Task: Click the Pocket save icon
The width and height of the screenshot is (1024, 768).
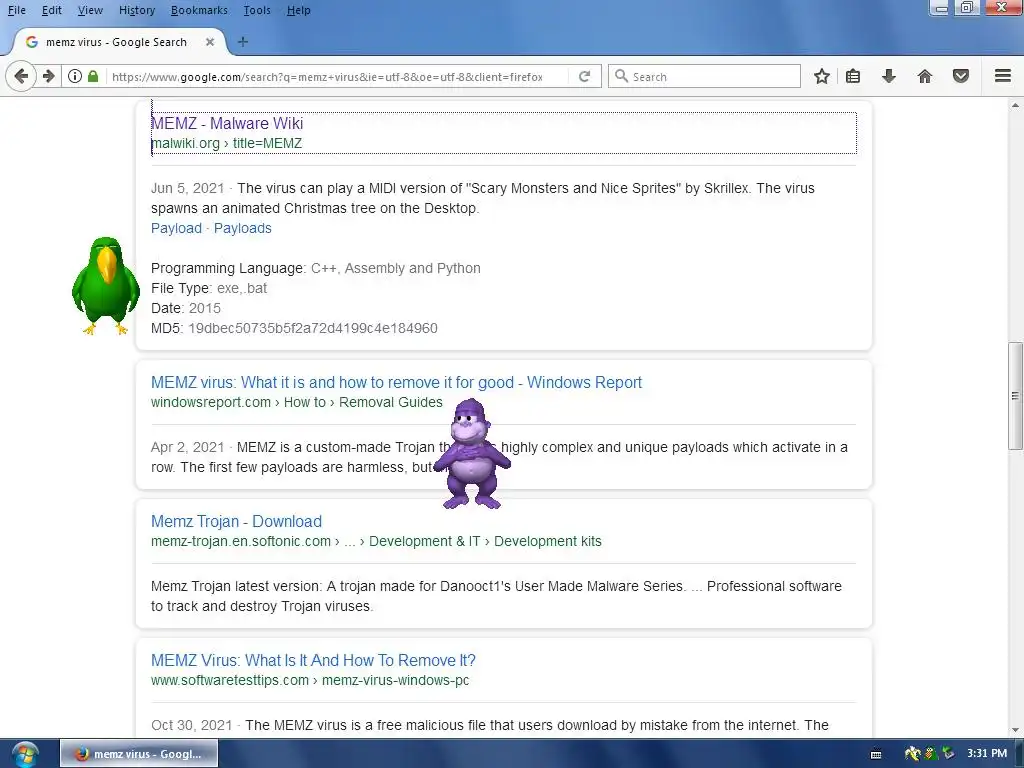Action: pos(961,76)
